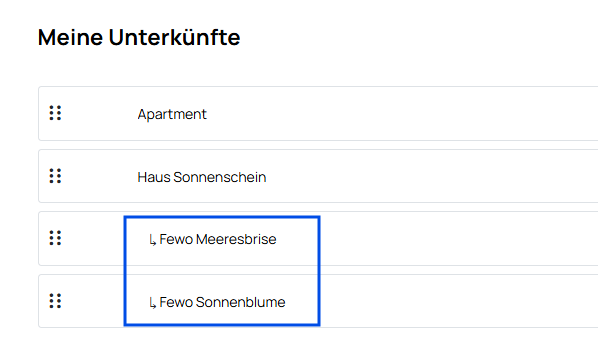Click the Meine Unterkünfte page heading
The image size is (598, 363).
click(139, 37)
